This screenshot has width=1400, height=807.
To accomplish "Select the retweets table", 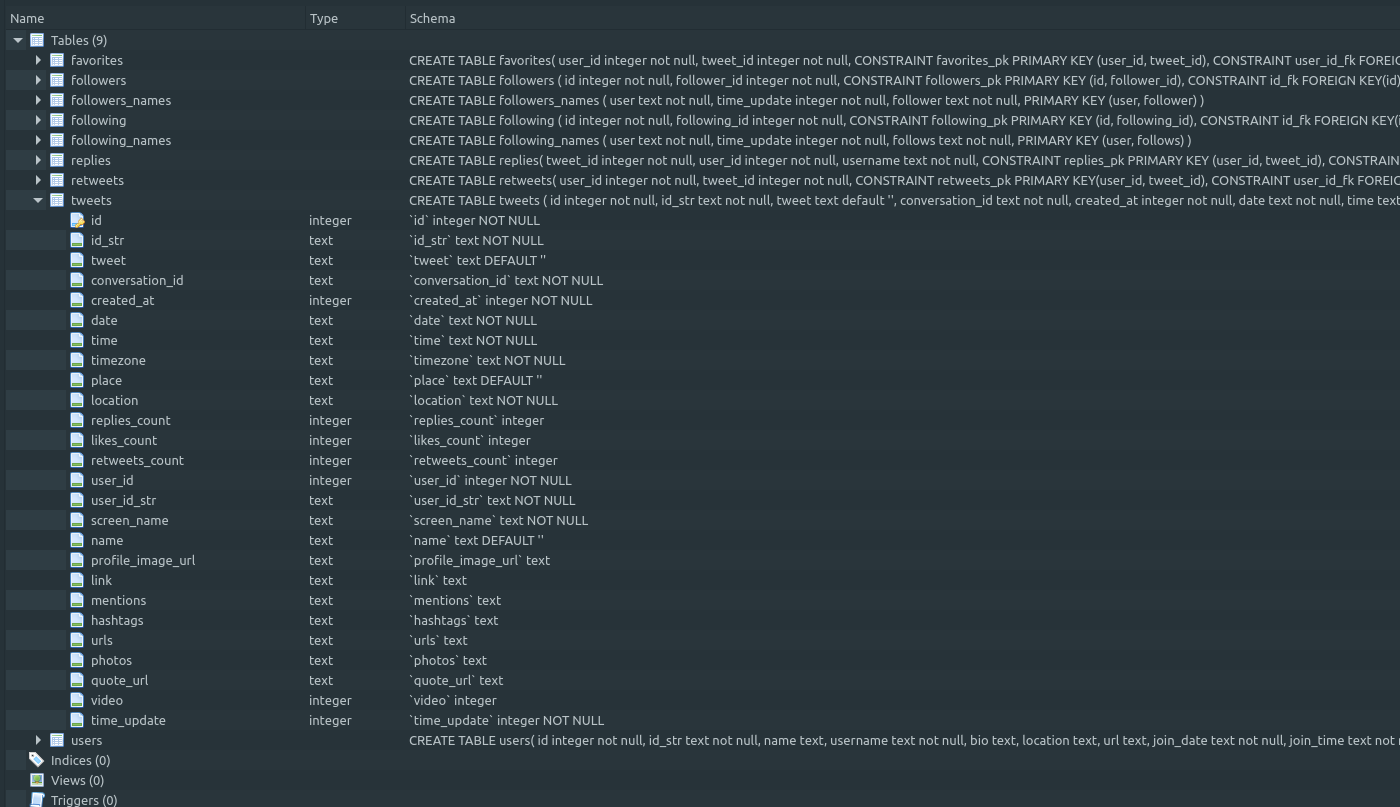I will click(97, 180).
